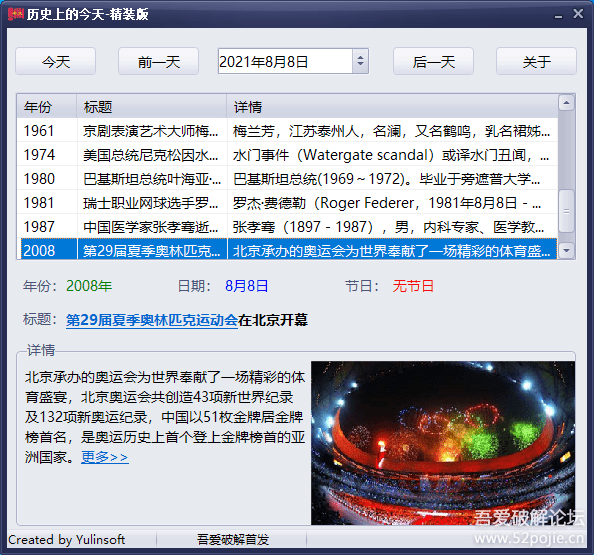Go to previous day with 前一天
Screen dimensions: 594x555
pos(158,61)
